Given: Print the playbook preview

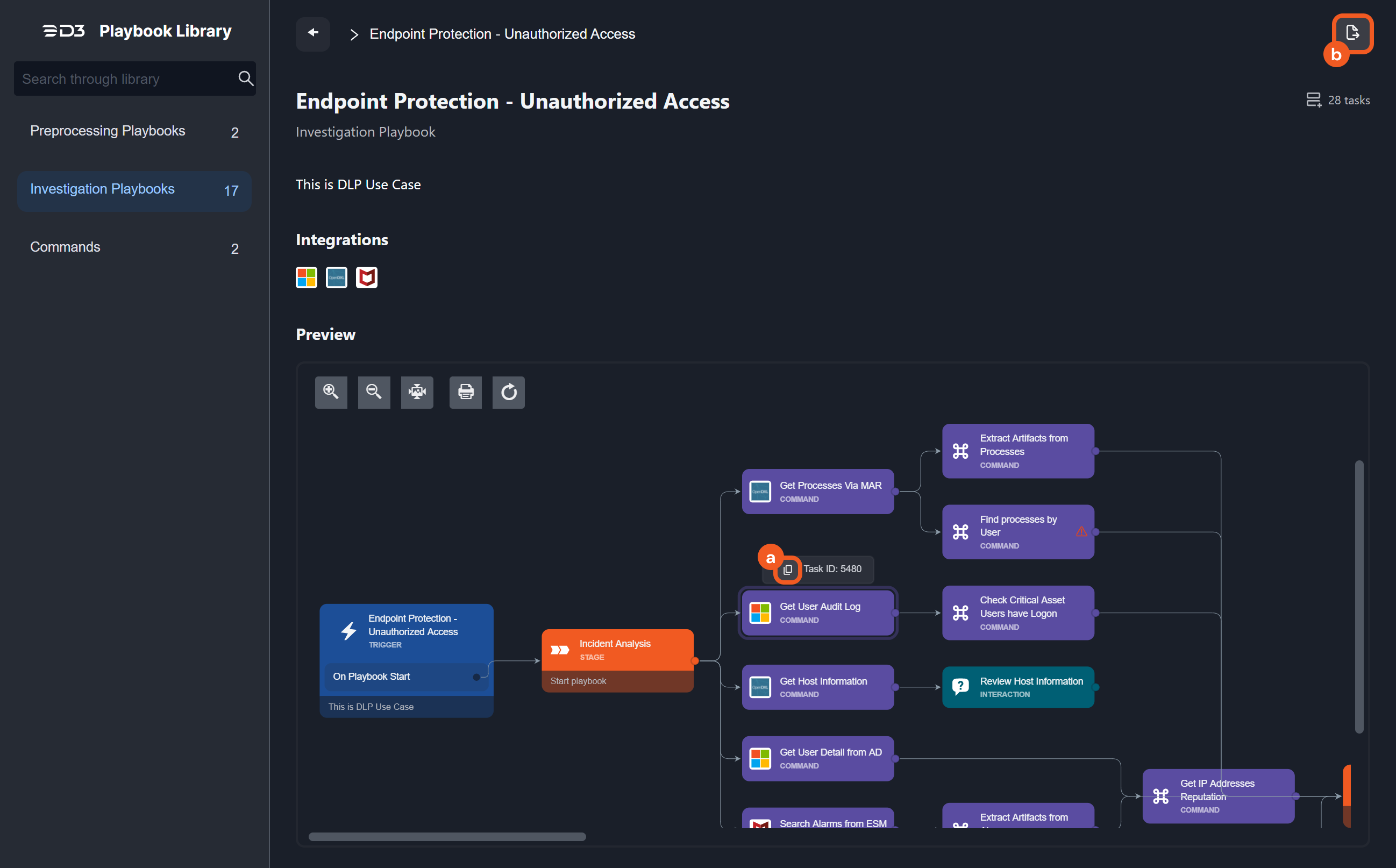Looking at the screenshot, I should (466, 392).
